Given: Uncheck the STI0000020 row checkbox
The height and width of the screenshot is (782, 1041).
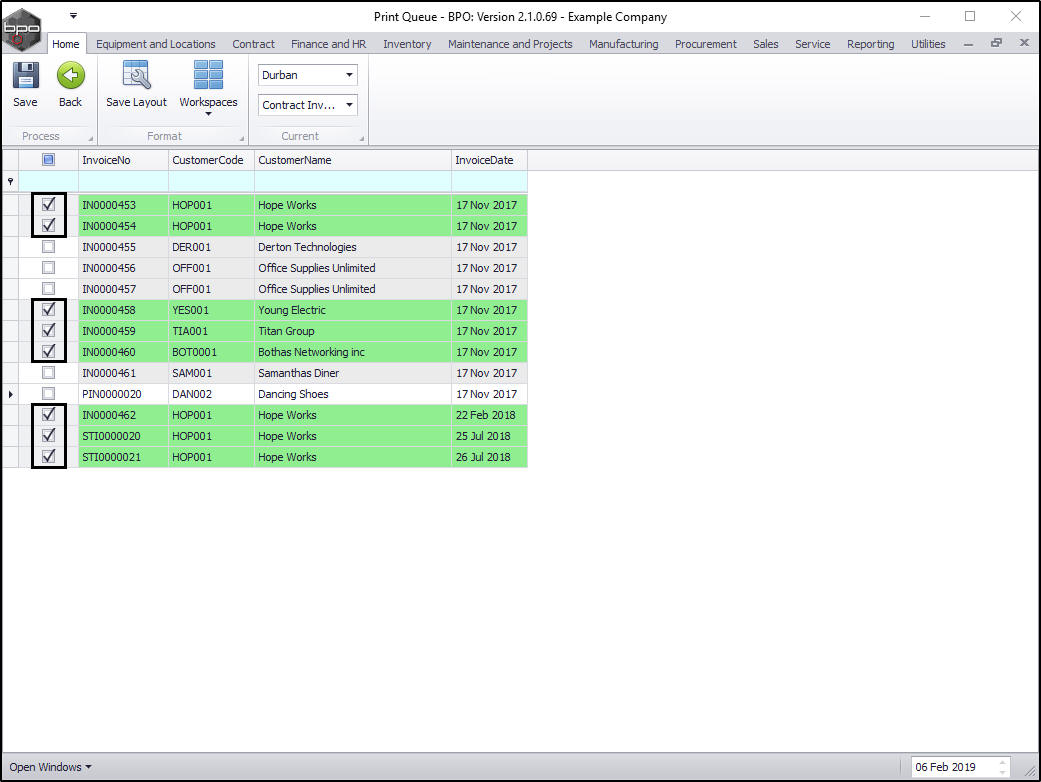Looking at the screenshot, I should (48, 435).
